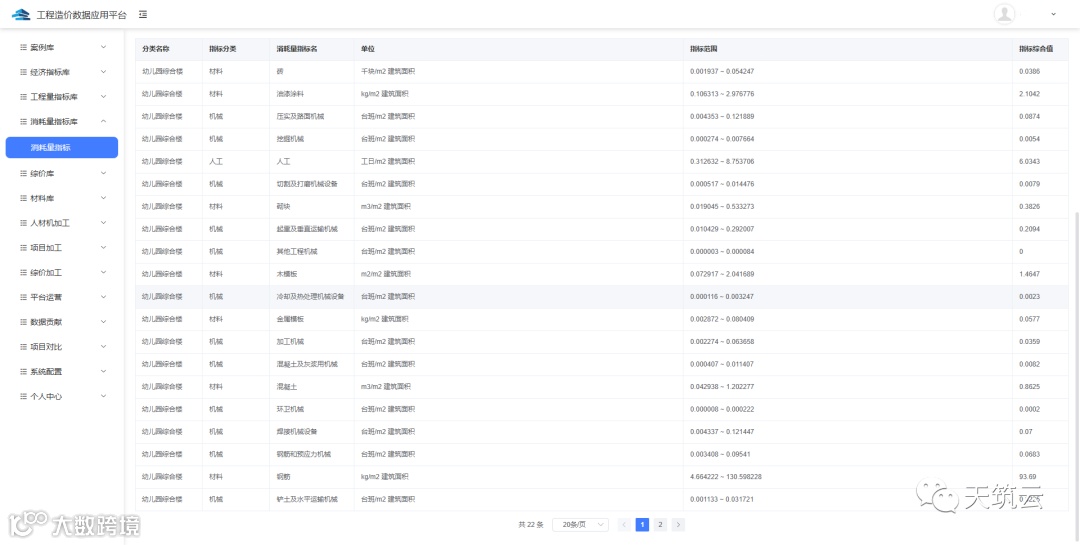This screenshot has width=1080, height=545.
Task: Click the range 0.312632 ~ 8.753706 cell
Action: (848, 161)
